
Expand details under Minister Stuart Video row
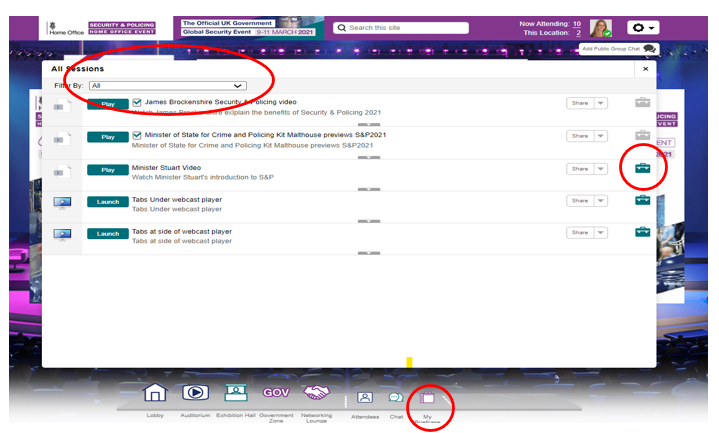point(369,189)
